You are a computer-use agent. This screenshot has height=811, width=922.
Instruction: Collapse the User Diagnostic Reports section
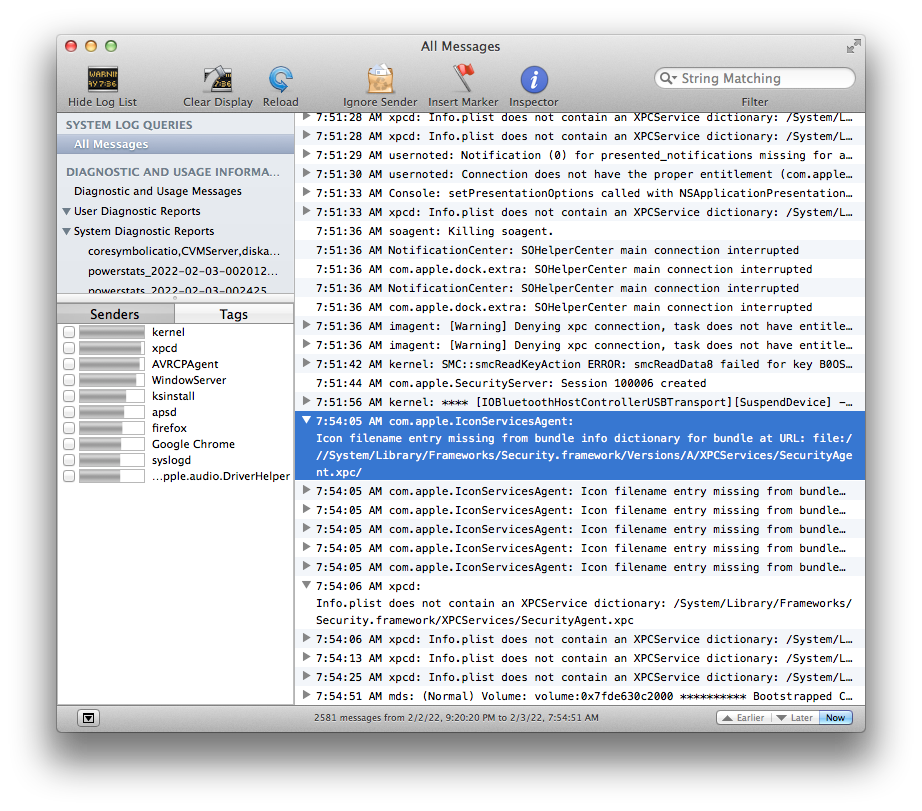coord(66,211)
